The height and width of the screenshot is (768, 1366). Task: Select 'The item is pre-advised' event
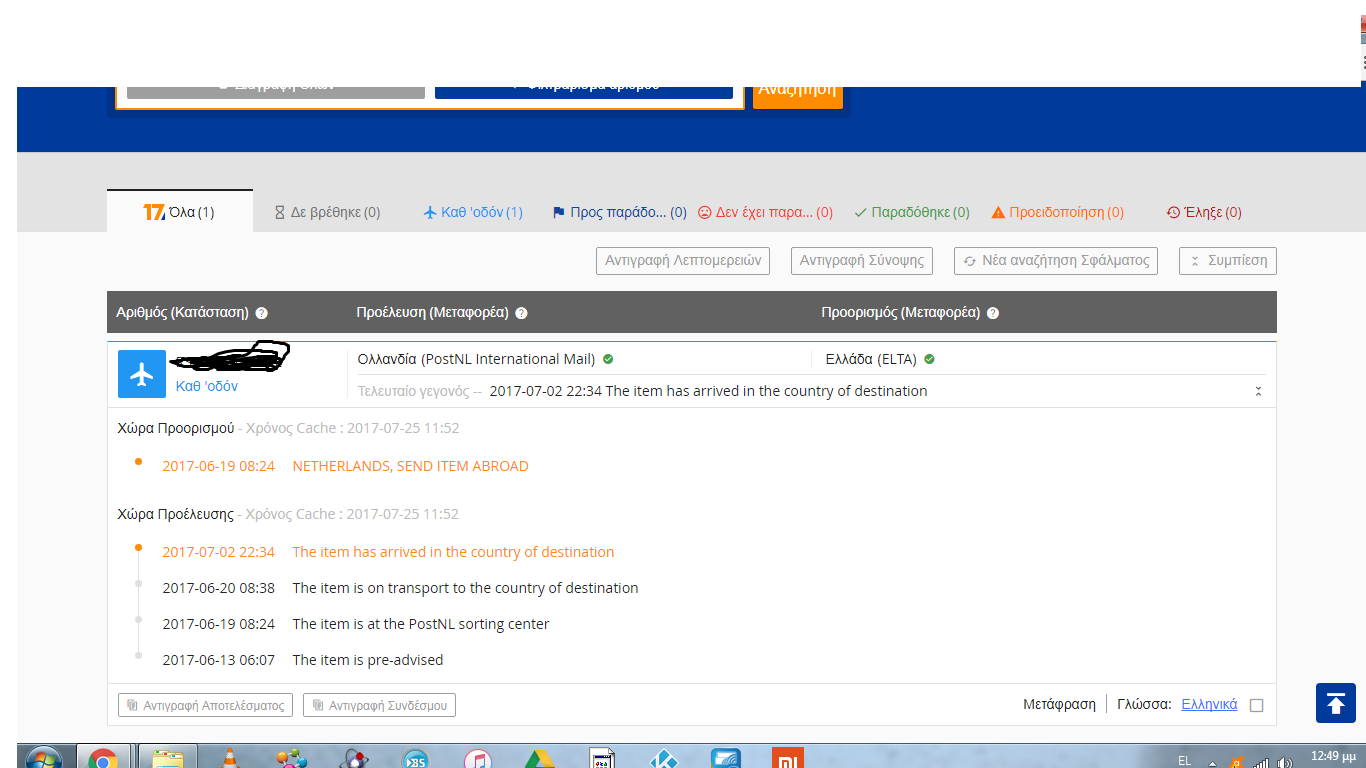368,660
